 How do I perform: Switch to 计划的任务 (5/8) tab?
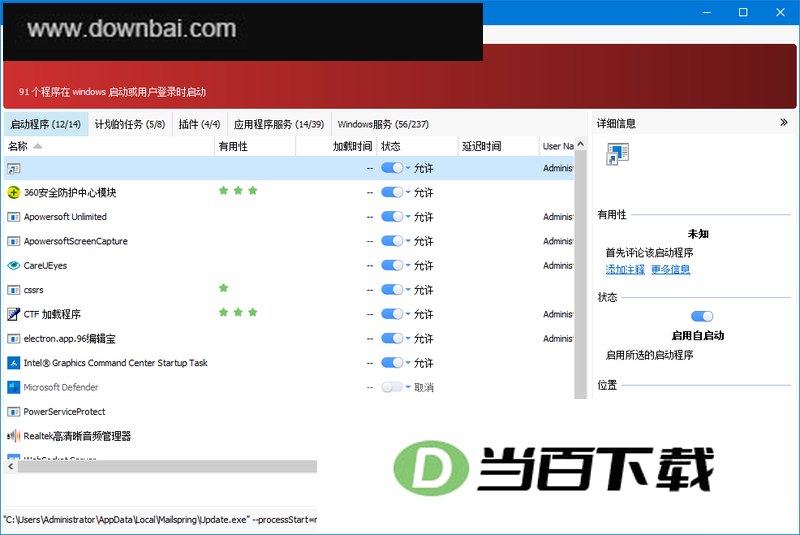[130, 124]
